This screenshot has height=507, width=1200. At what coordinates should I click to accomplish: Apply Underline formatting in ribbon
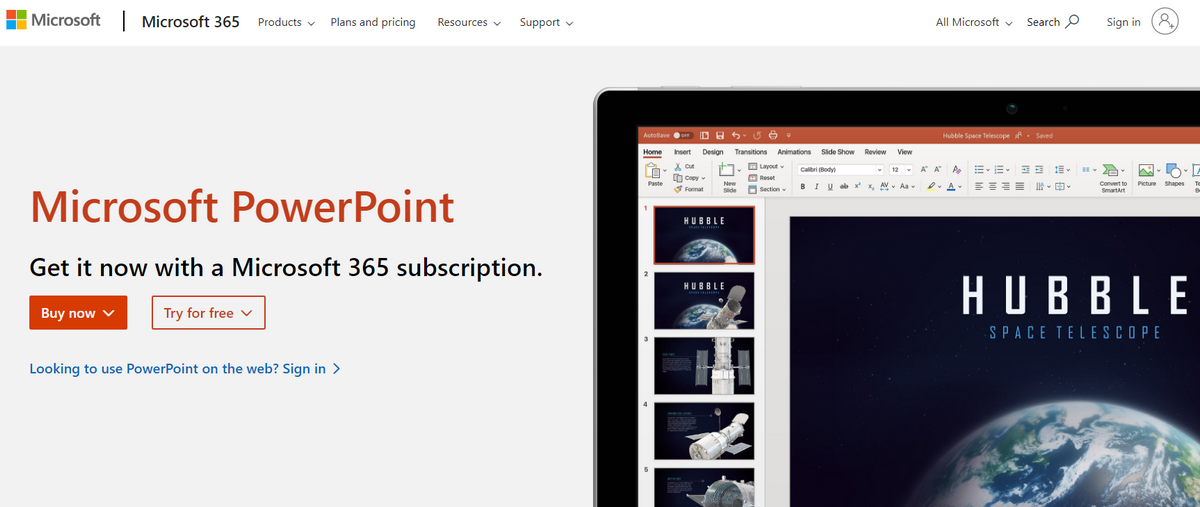pyautogui.click(x=830, y=186)
